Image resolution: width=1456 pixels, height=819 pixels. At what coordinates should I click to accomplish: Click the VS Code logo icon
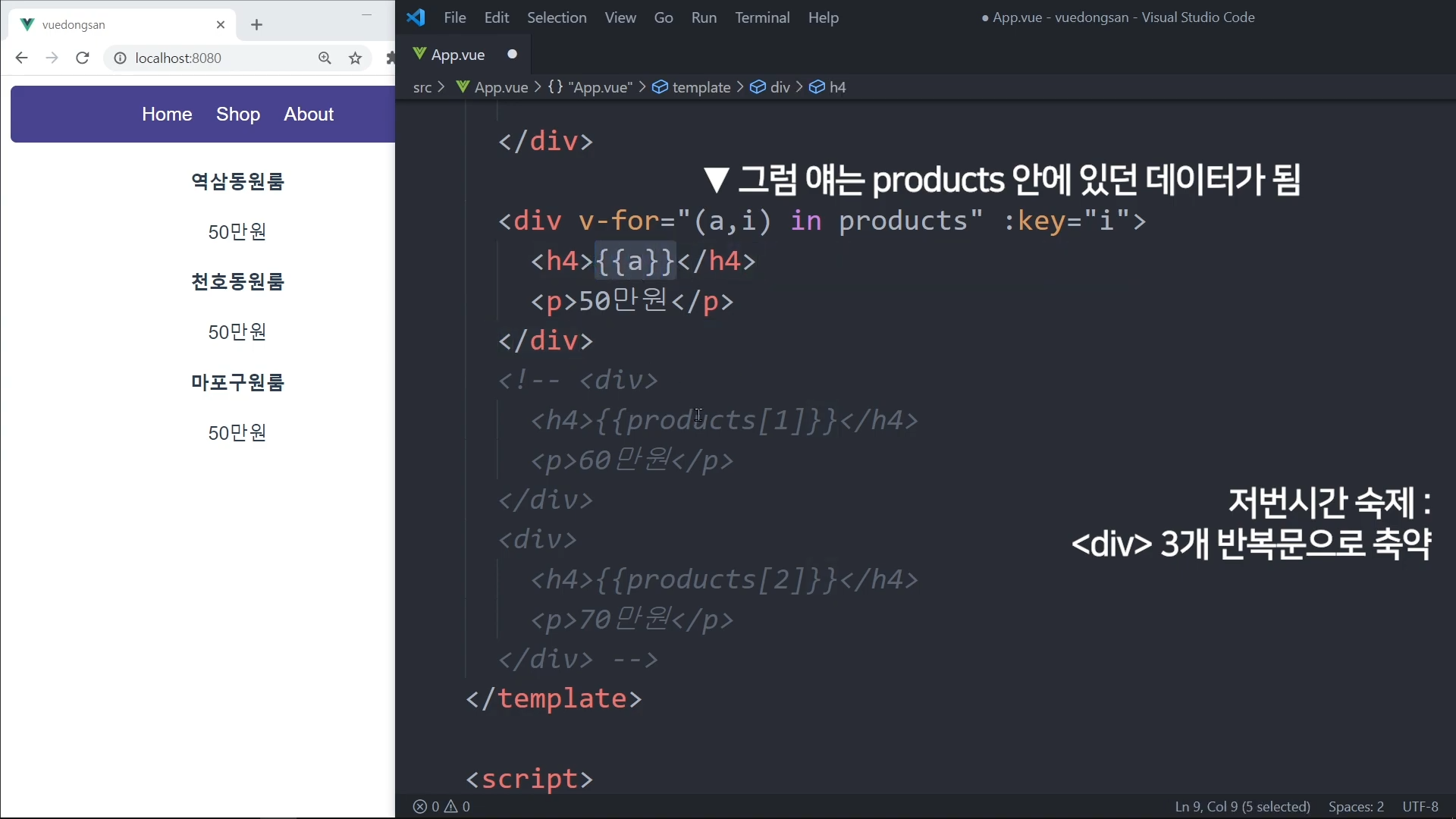pos(416,17)
